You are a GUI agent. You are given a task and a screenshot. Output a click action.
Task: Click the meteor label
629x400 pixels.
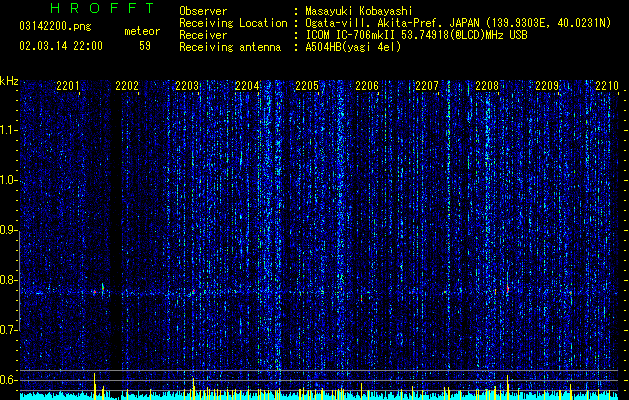point(142,31)
